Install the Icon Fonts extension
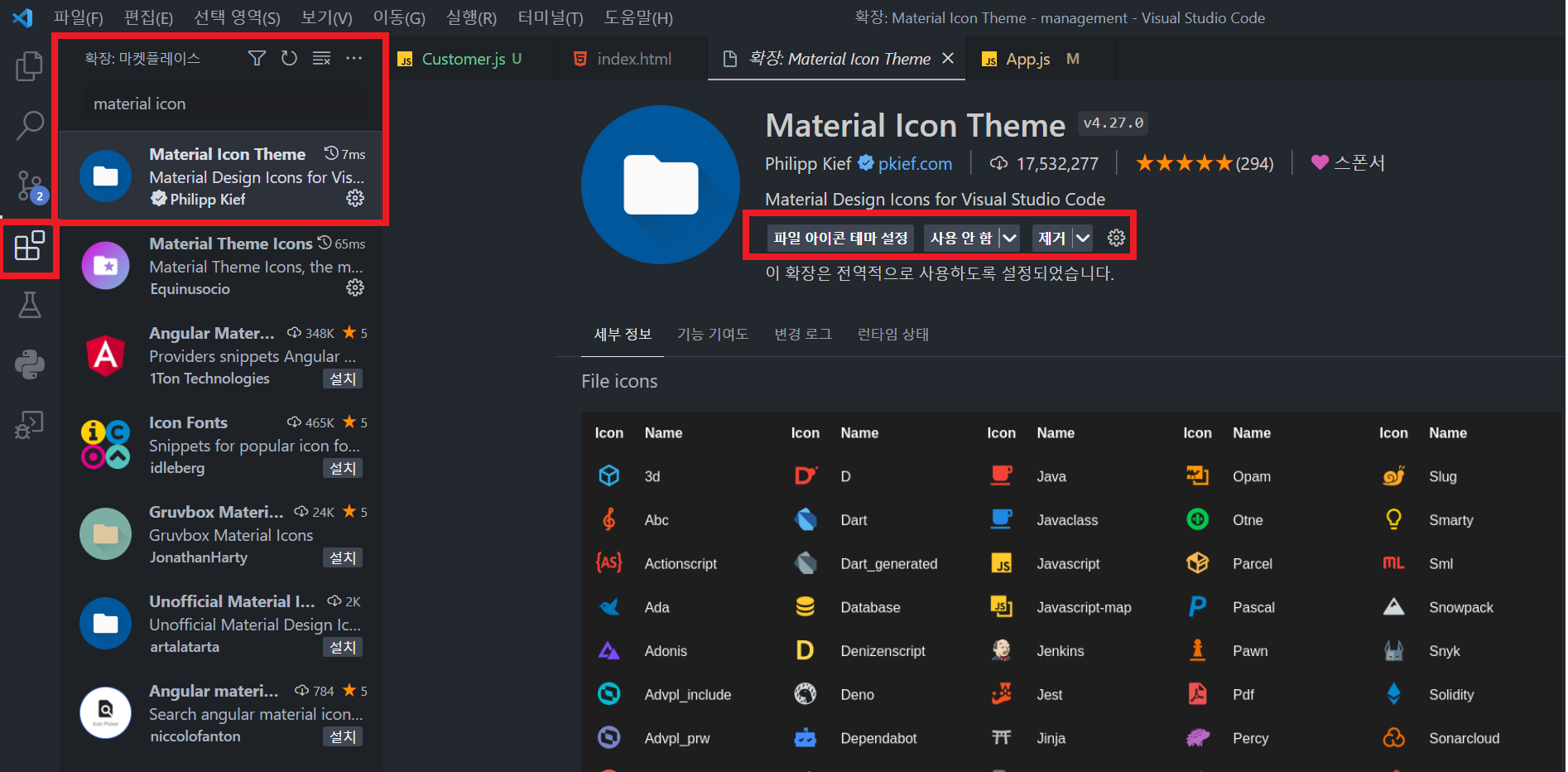 343,468
